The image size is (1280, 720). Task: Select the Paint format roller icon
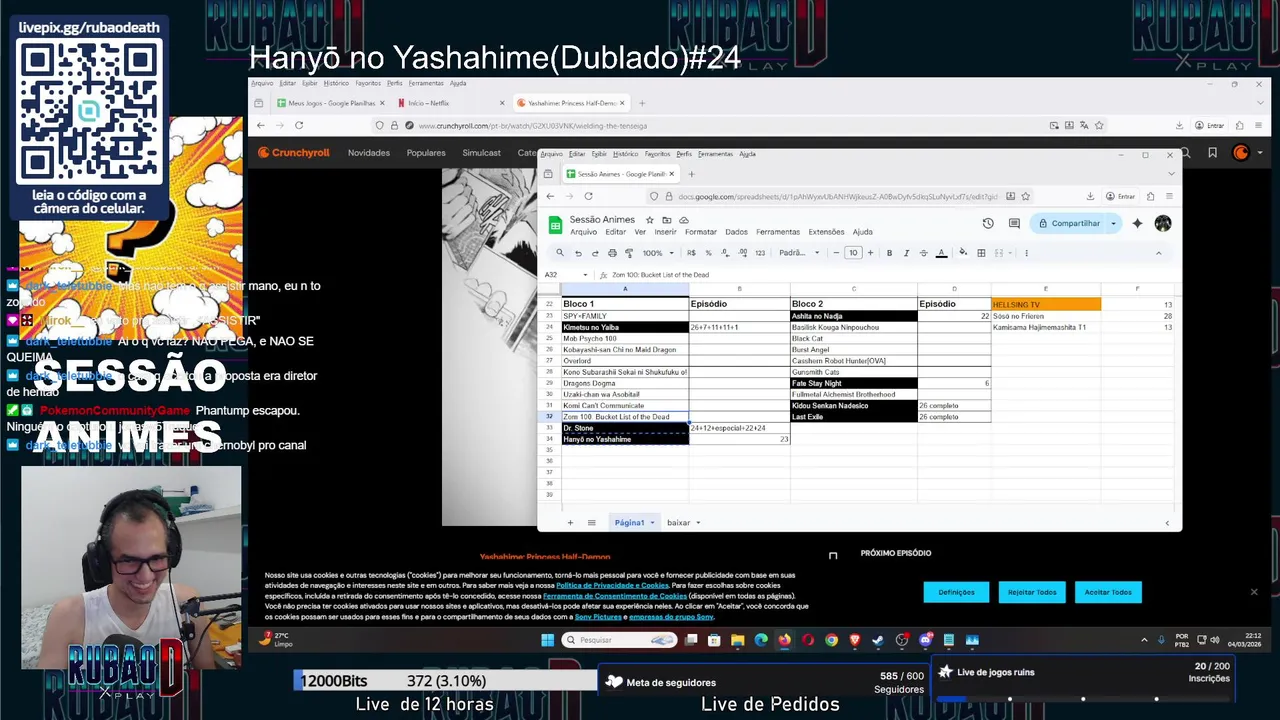tap(629, 253)
